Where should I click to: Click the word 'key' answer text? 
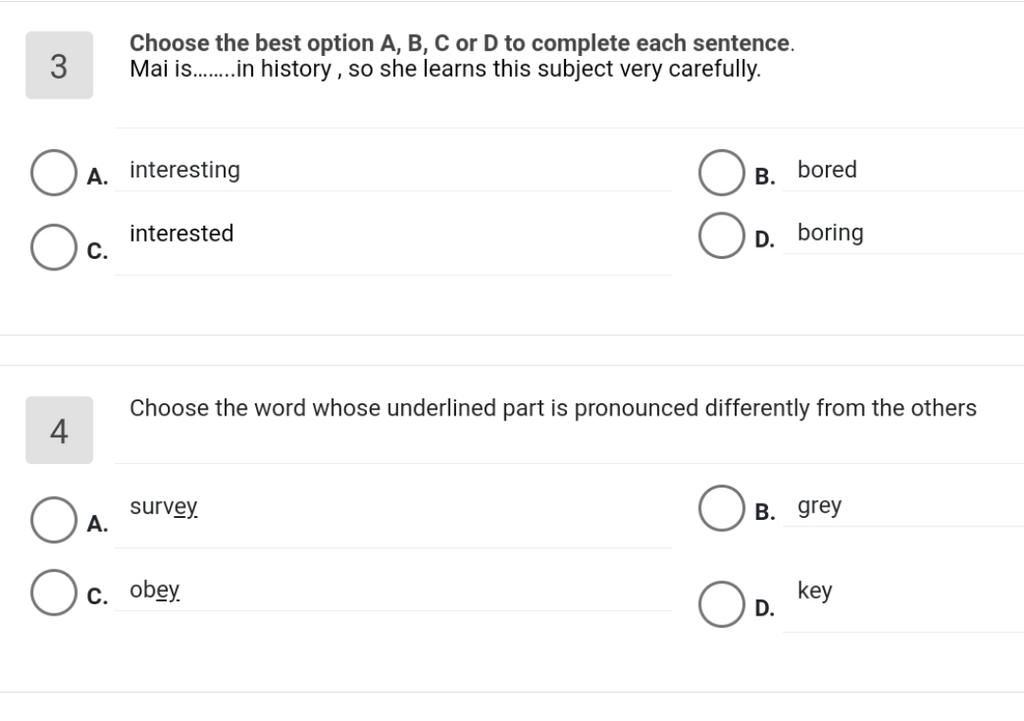point(815,591)
